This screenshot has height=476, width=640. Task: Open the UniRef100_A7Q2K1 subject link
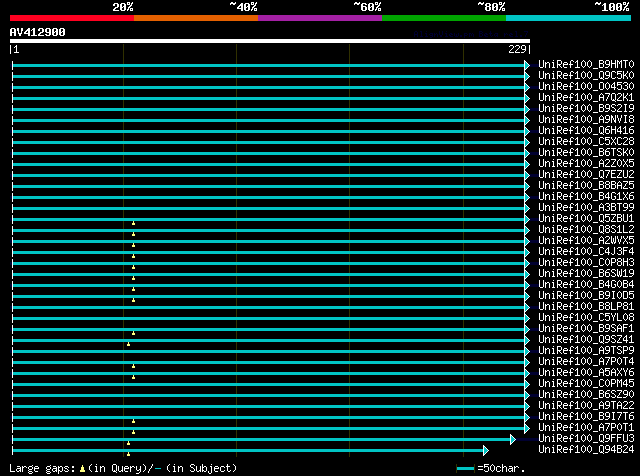pyautogui.click(x=586, y=98)
